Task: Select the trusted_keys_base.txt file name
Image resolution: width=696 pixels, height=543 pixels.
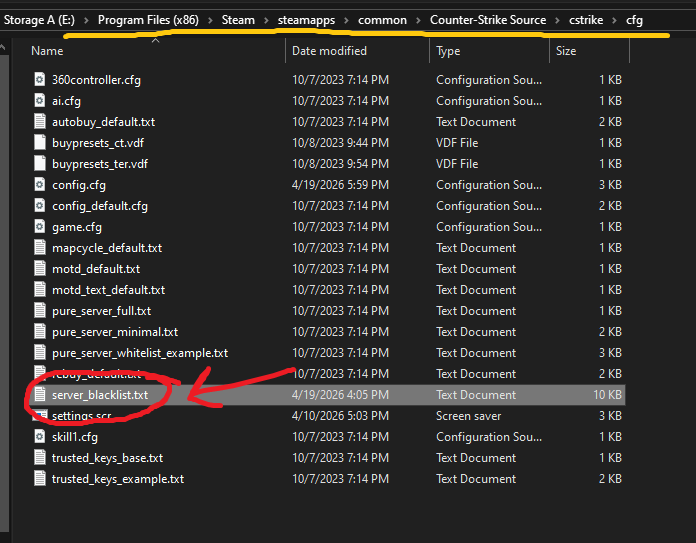Action: (107, 458)
